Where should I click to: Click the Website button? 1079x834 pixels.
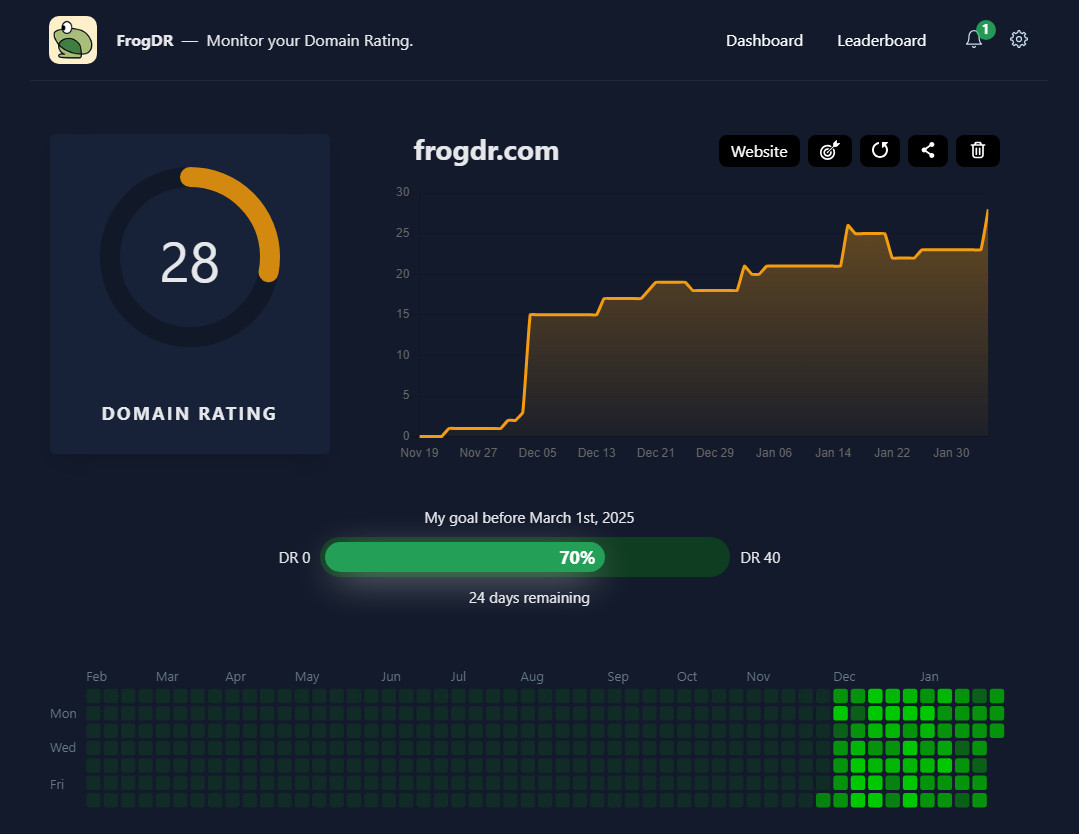(x=759, y=151)
